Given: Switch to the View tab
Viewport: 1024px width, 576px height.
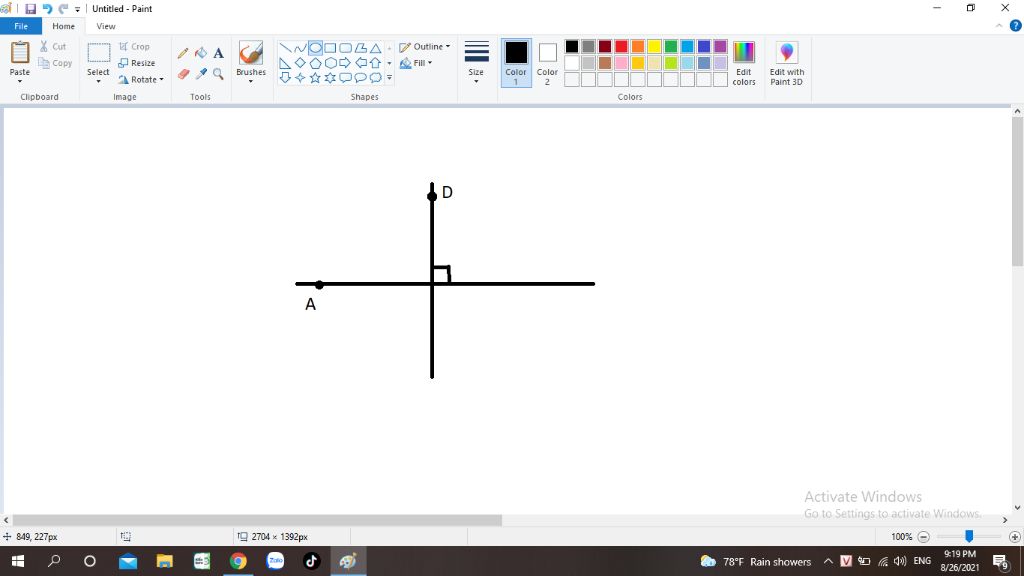Looking at the screenshot, I should (105, 26).
